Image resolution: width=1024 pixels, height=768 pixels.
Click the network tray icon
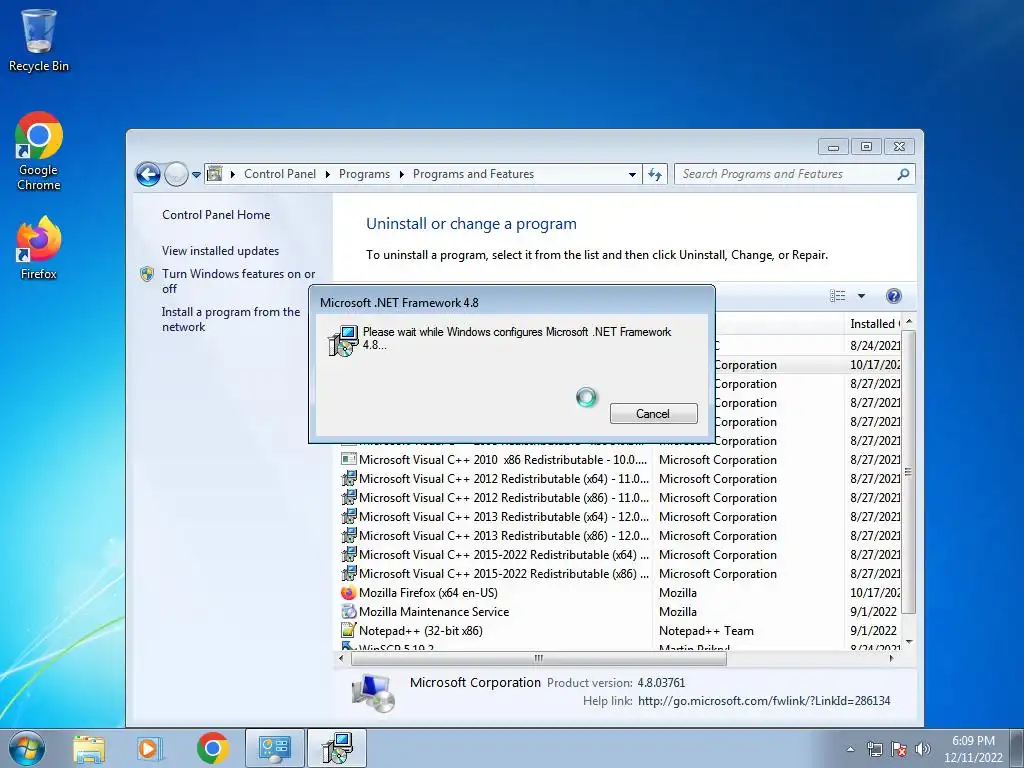(x=874, y=749)
